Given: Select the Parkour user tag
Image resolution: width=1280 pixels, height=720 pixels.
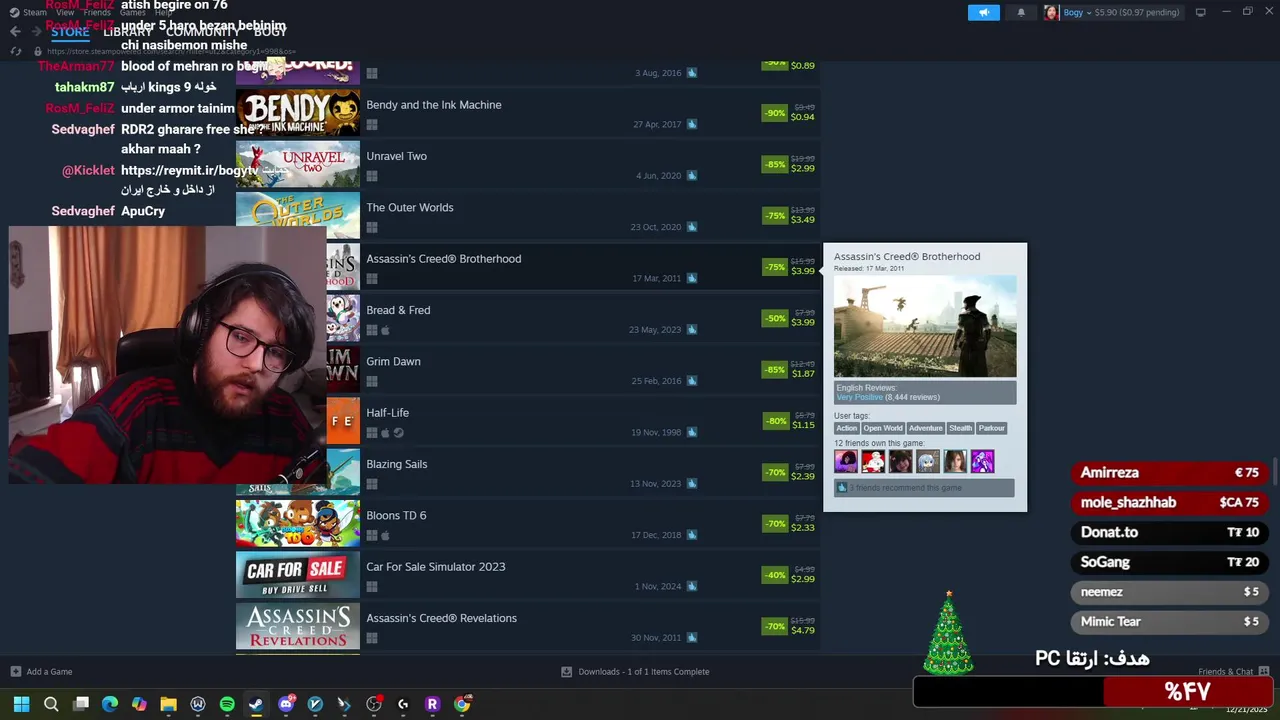Looking at the screenshot, I should (991, 428).
